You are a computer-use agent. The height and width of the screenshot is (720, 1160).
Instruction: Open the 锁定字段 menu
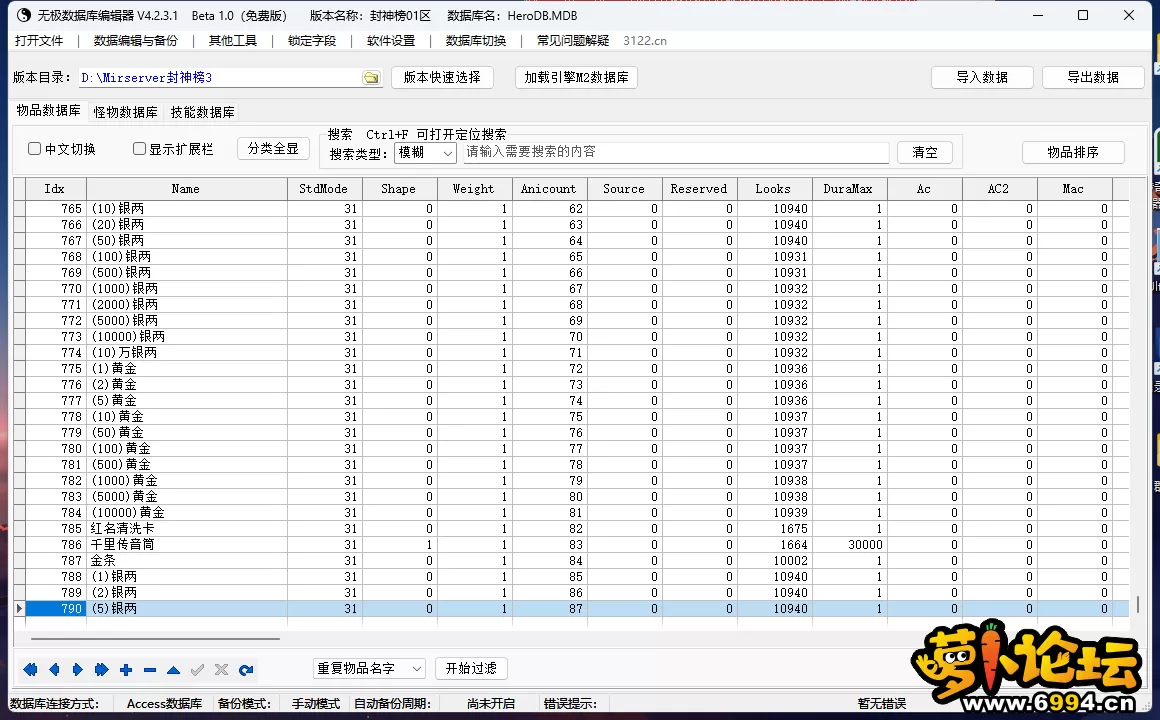[x=312, y=41]
